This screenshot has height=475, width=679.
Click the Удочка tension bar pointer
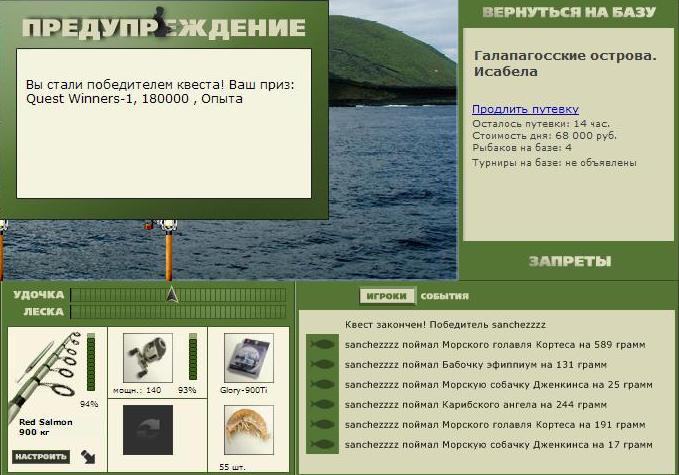coord(172,294)
